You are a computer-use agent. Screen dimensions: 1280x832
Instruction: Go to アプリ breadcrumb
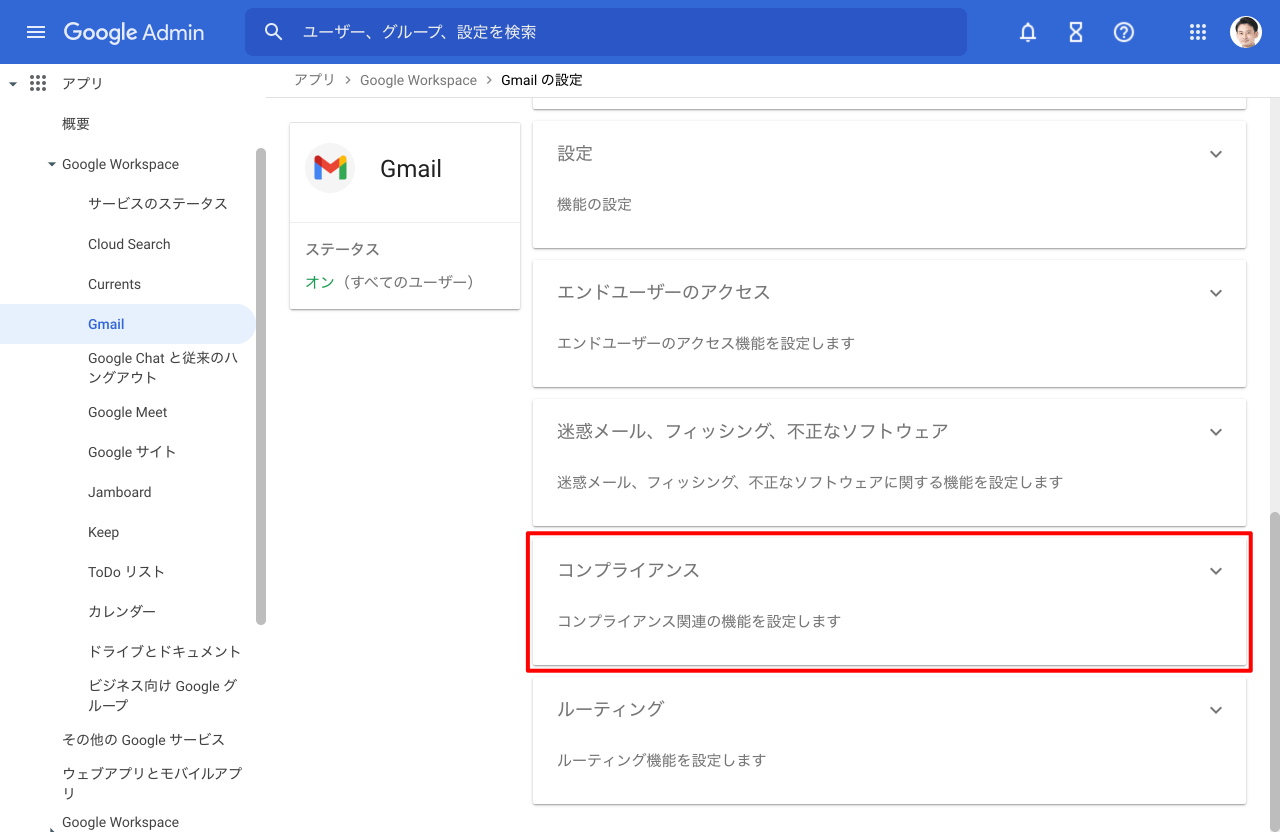point(314,80)
